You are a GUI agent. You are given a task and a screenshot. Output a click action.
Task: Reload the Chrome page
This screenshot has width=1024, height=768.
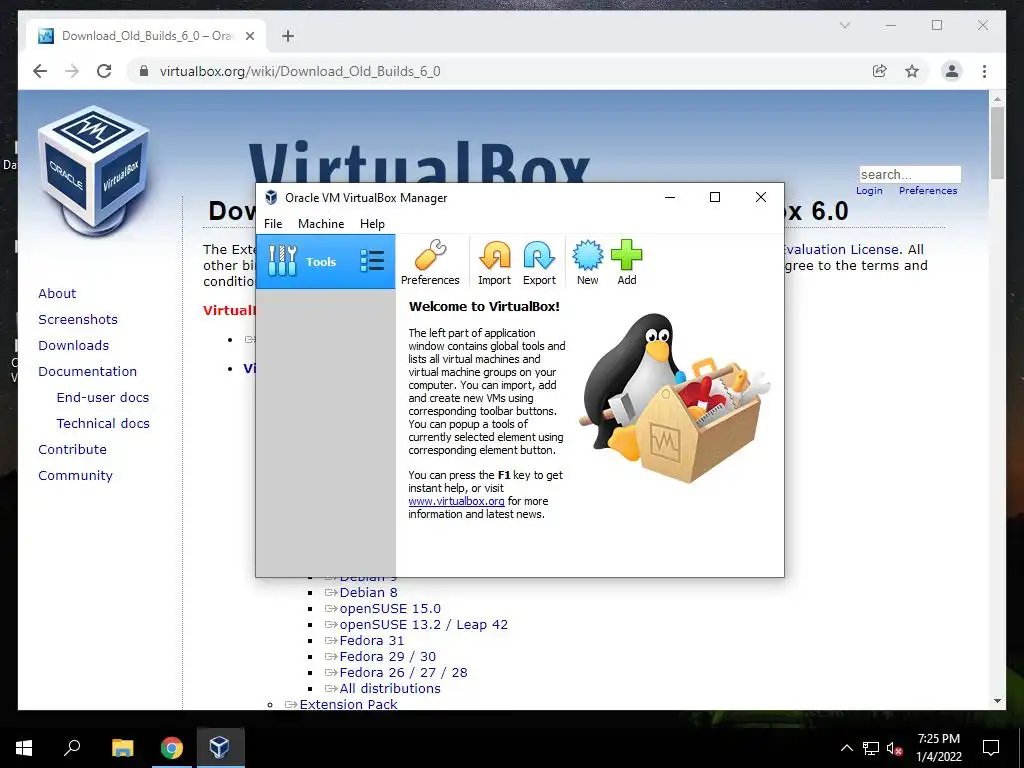(x=104, y=71)
